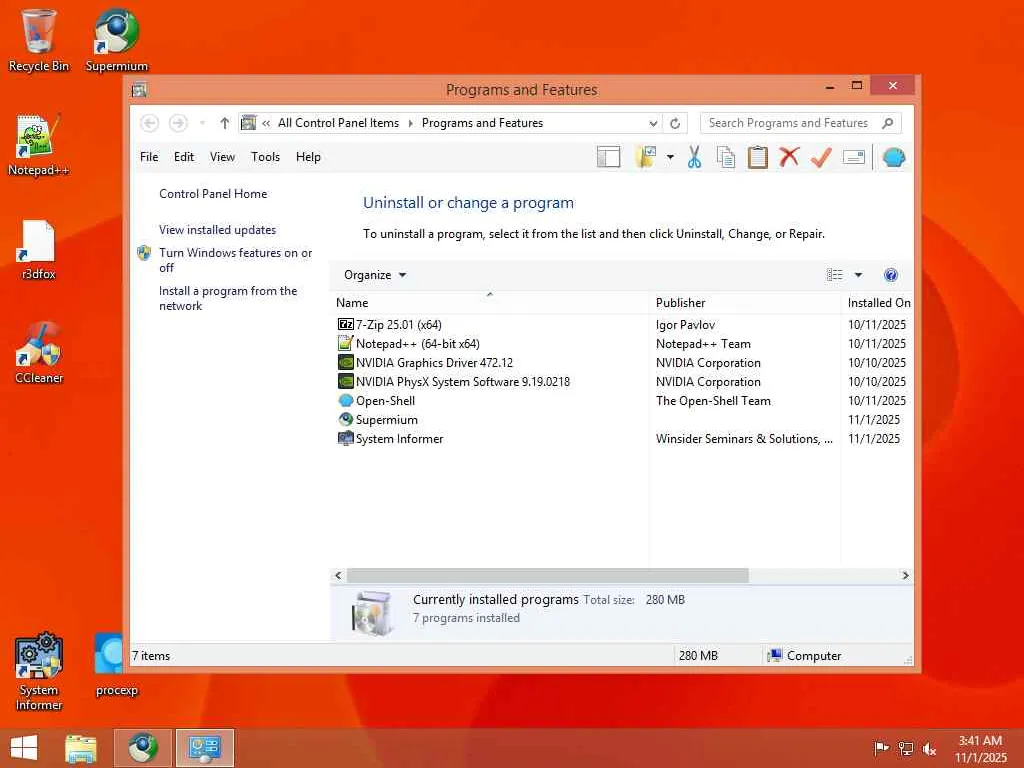Image resolution: width=1024 pixels, height=768 pixels.
Task: Go to Control Panel Home
Action: pyautogui.click(x=213, y=194)
